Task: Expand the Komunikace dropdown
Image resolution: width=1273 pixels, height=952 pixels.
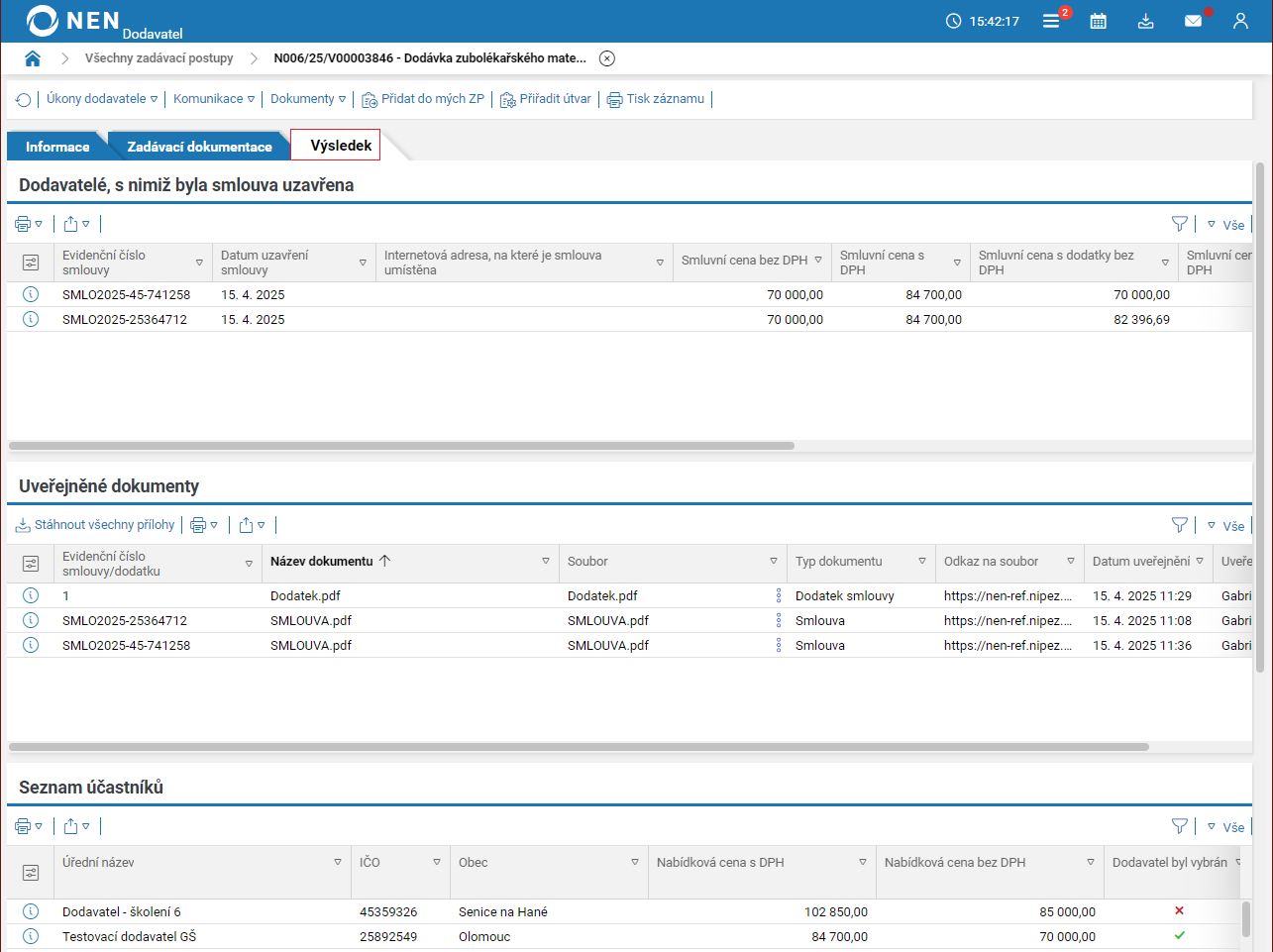Action: [213, 99]
